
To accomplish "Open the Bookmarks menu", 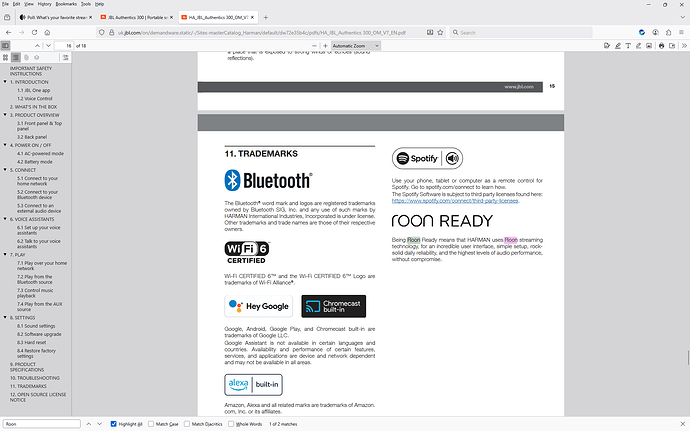I will tap(66, 4).
